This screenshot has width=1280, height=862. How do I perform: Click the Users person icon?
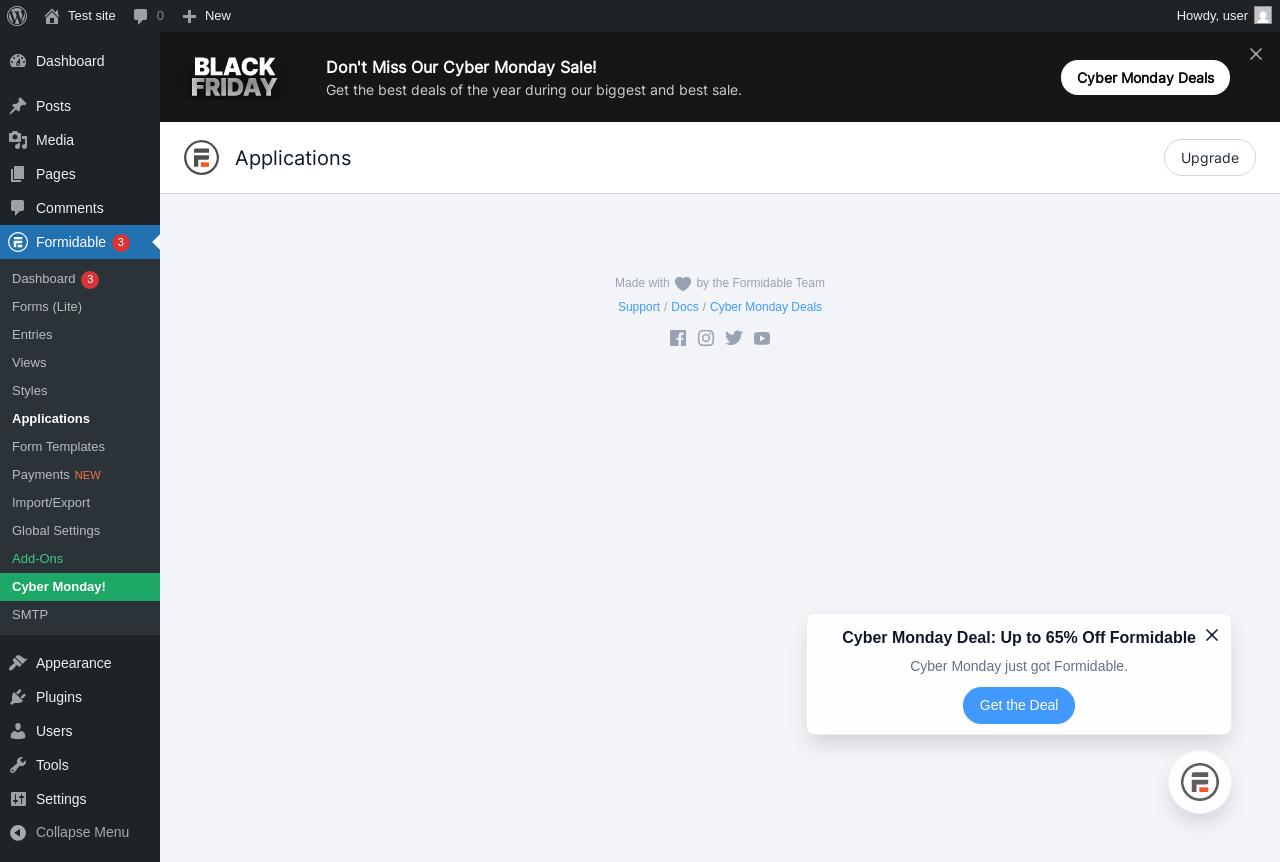18,731
